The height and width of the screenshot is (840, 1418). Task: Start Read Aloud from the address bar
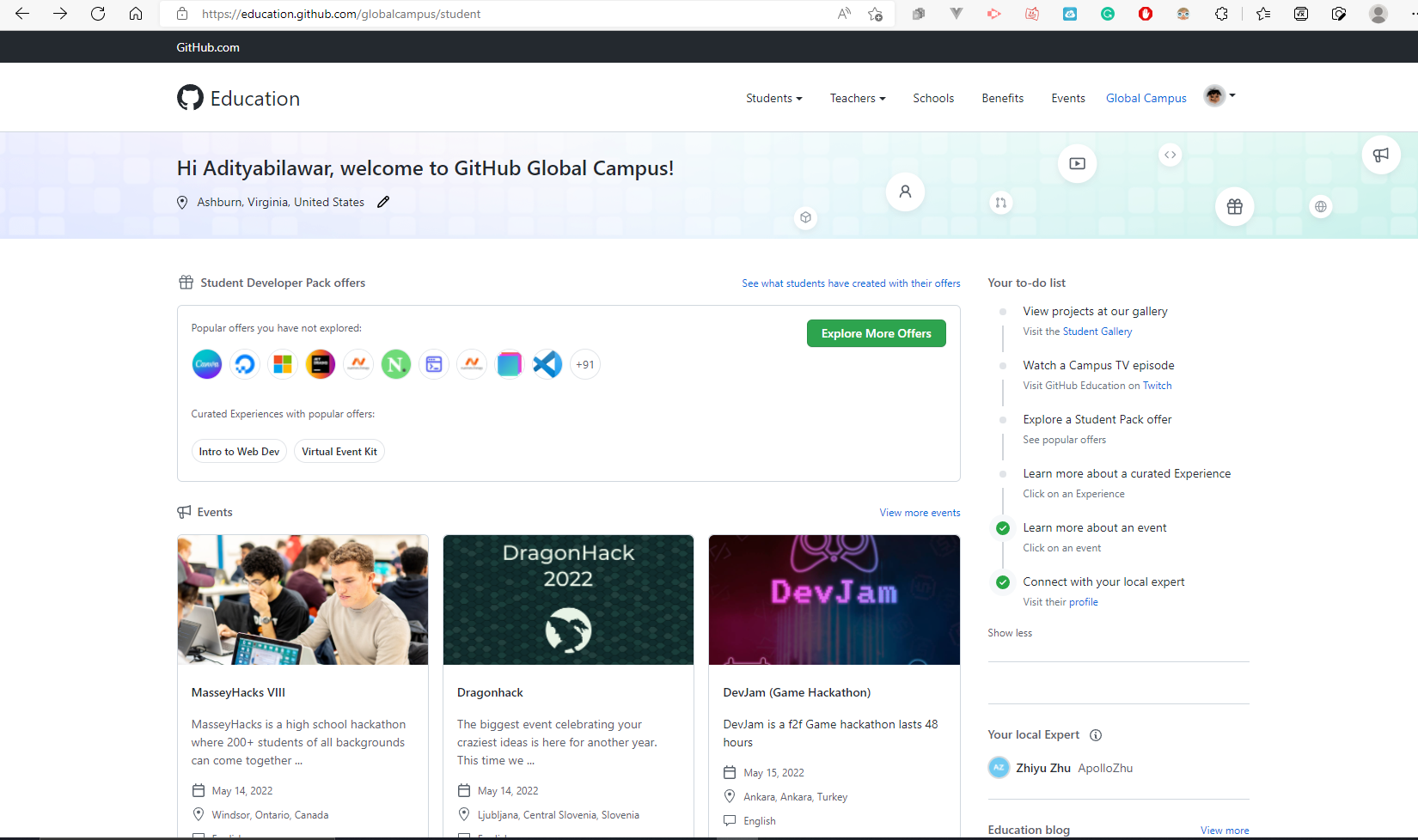click(845, 14)
